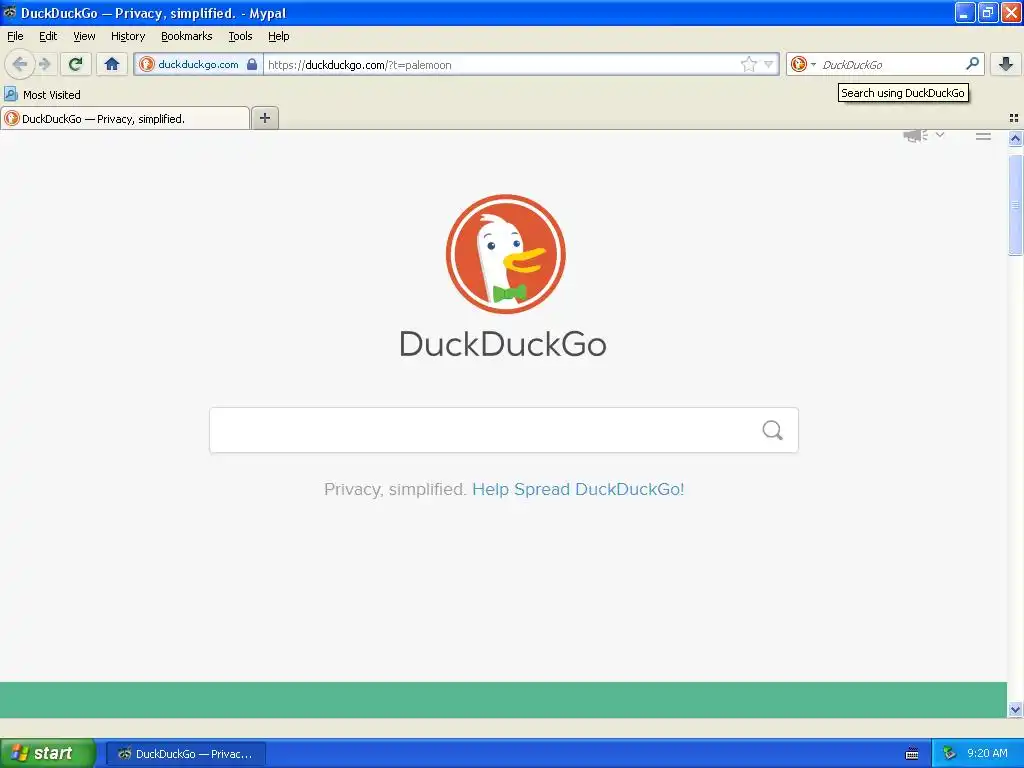Open the tab groups grid icon
This screenshot has width=1024, height=768.
(x=1014, y=118)
